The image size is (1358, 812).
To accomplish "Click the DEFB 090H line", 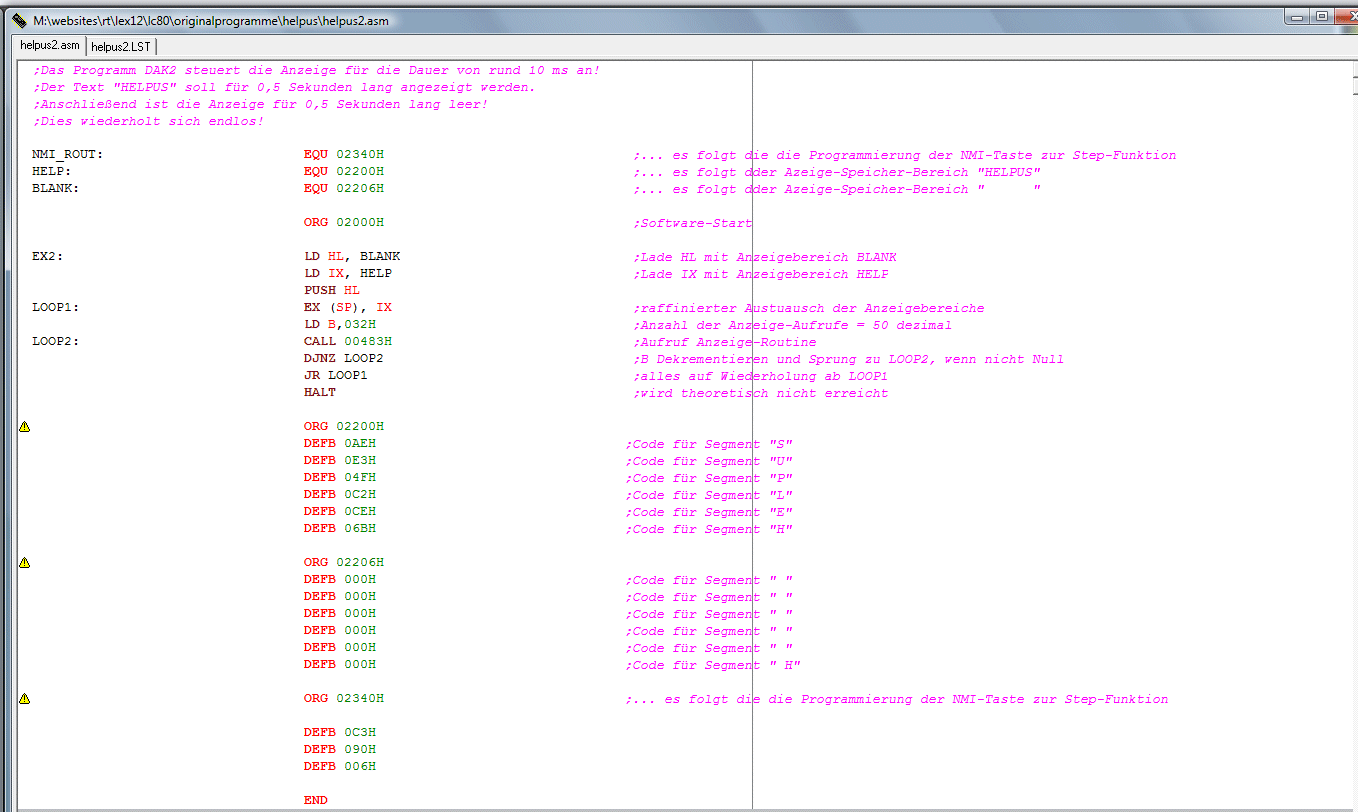I will pyautogui.click(x=340, y=750).
